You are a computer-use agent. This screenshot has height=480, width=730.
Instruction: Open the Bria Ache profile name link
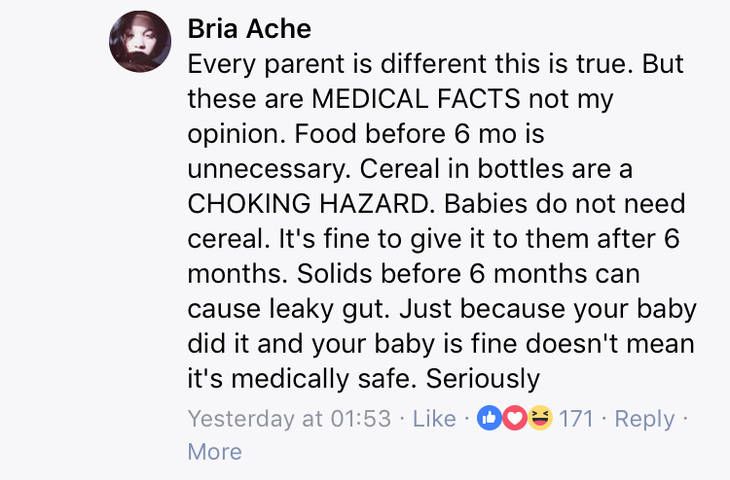tap(249, 29)
